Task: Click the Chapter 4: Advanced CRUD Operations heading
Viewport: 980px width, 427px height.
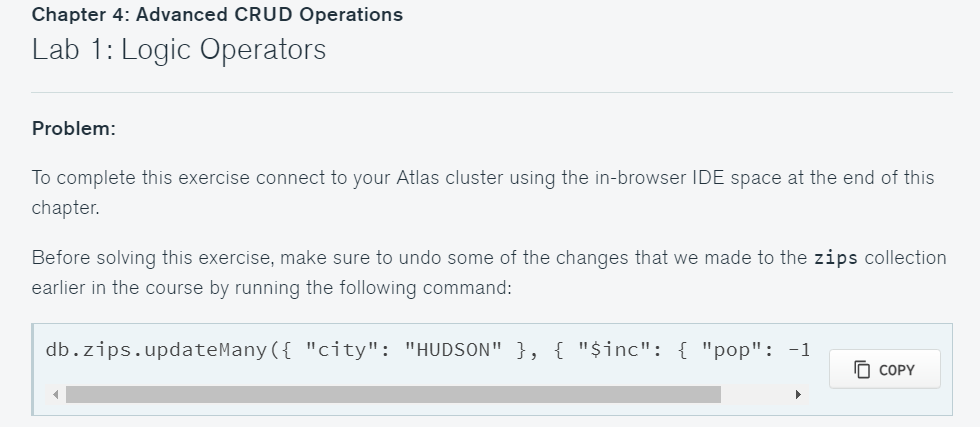Action: coord(217,15)
